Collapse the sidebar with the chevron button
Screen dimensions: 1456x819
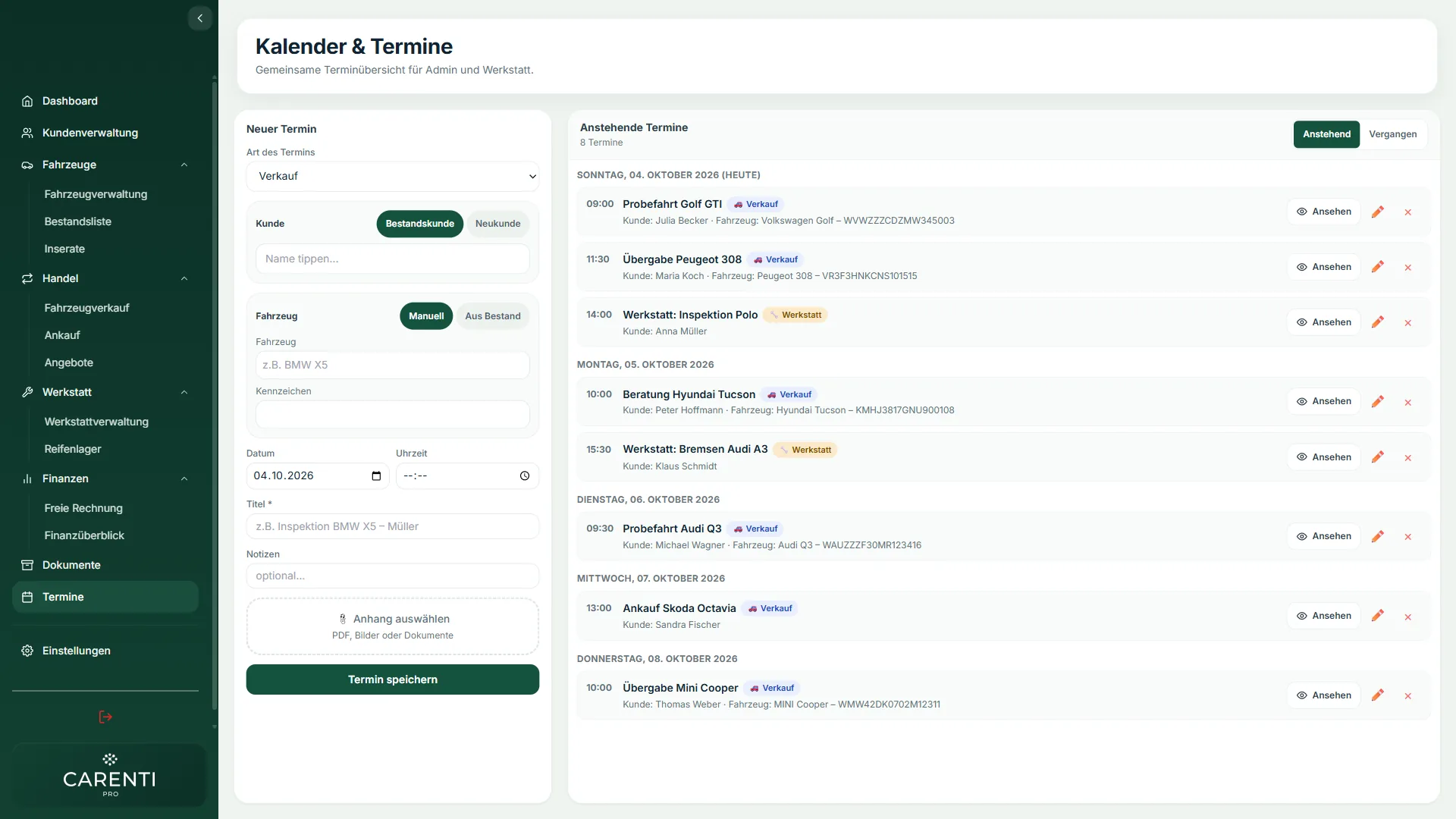(199, 18)
